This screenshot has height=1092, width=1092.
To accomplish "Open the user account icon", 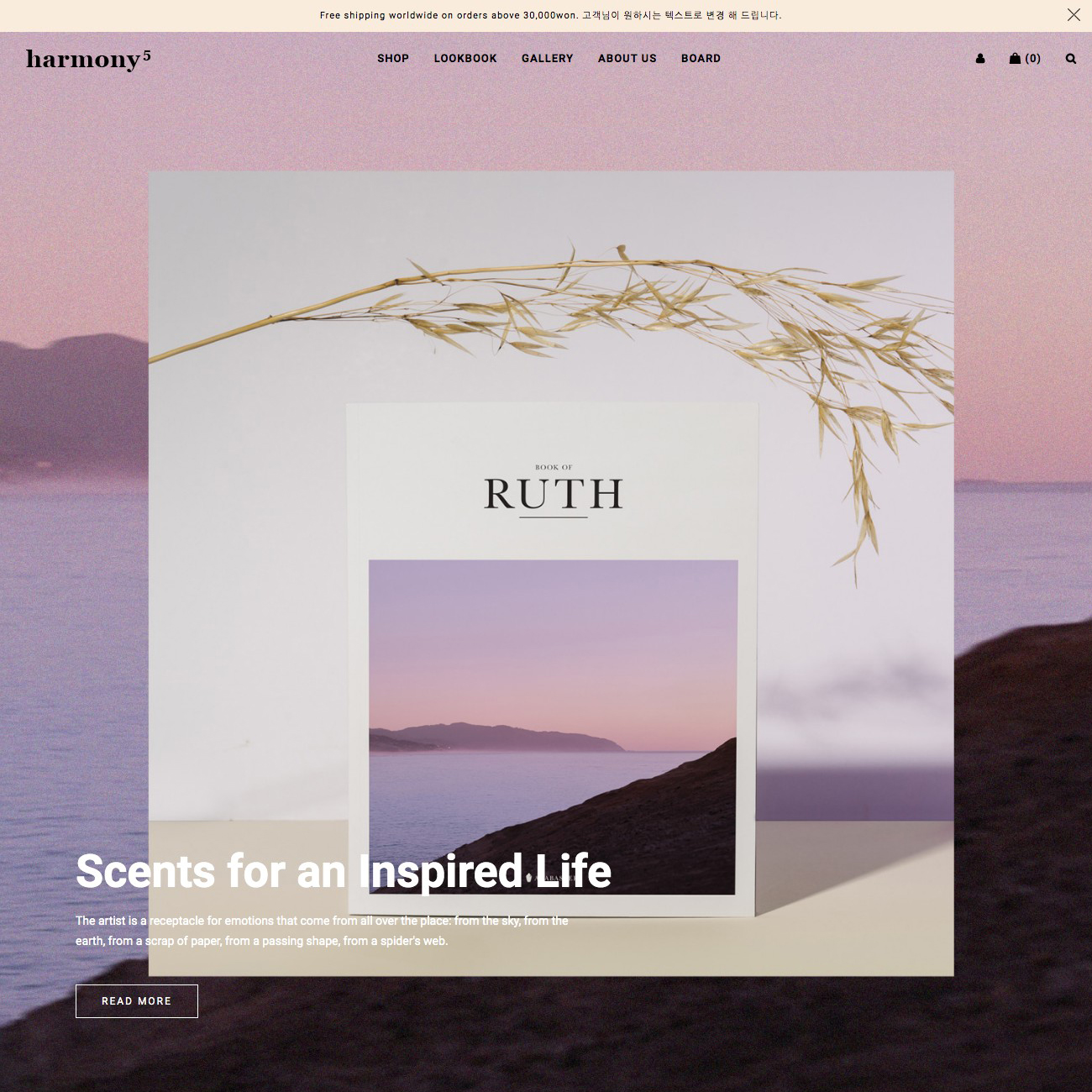I will tap(980, 59).
